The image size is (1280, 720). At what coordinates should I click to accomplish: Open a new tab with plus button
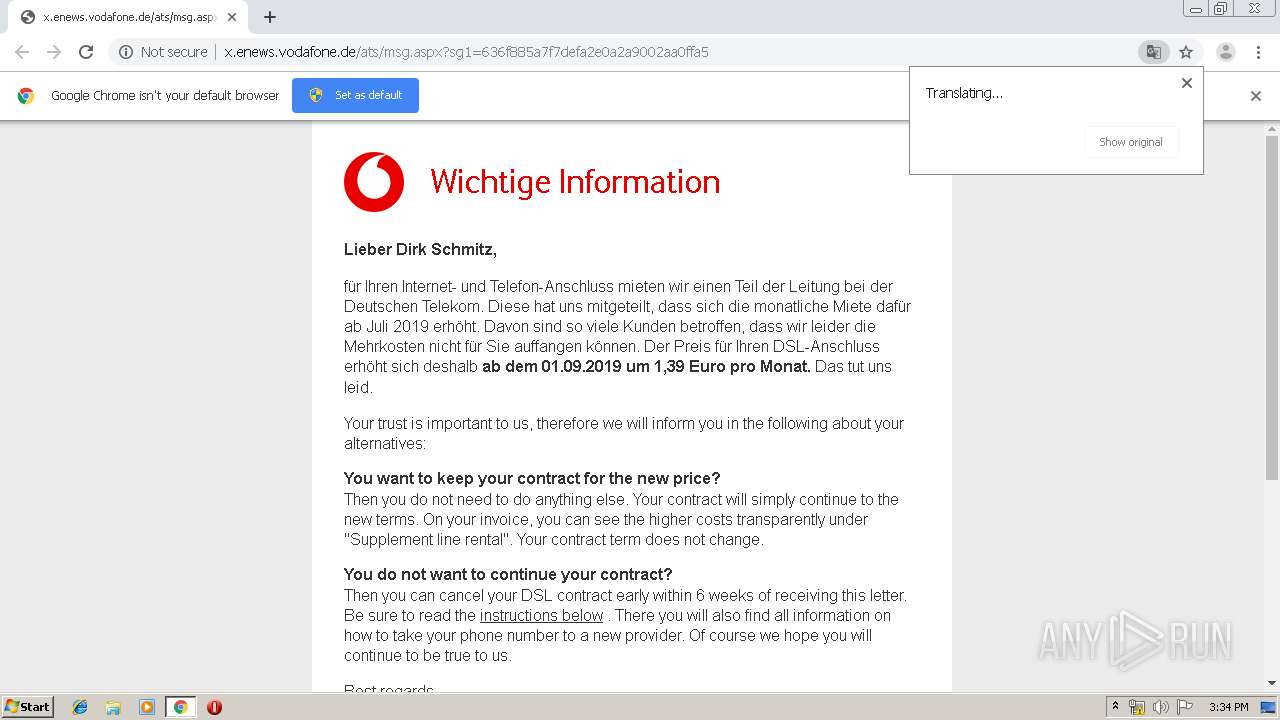click(x=270, y=17)
